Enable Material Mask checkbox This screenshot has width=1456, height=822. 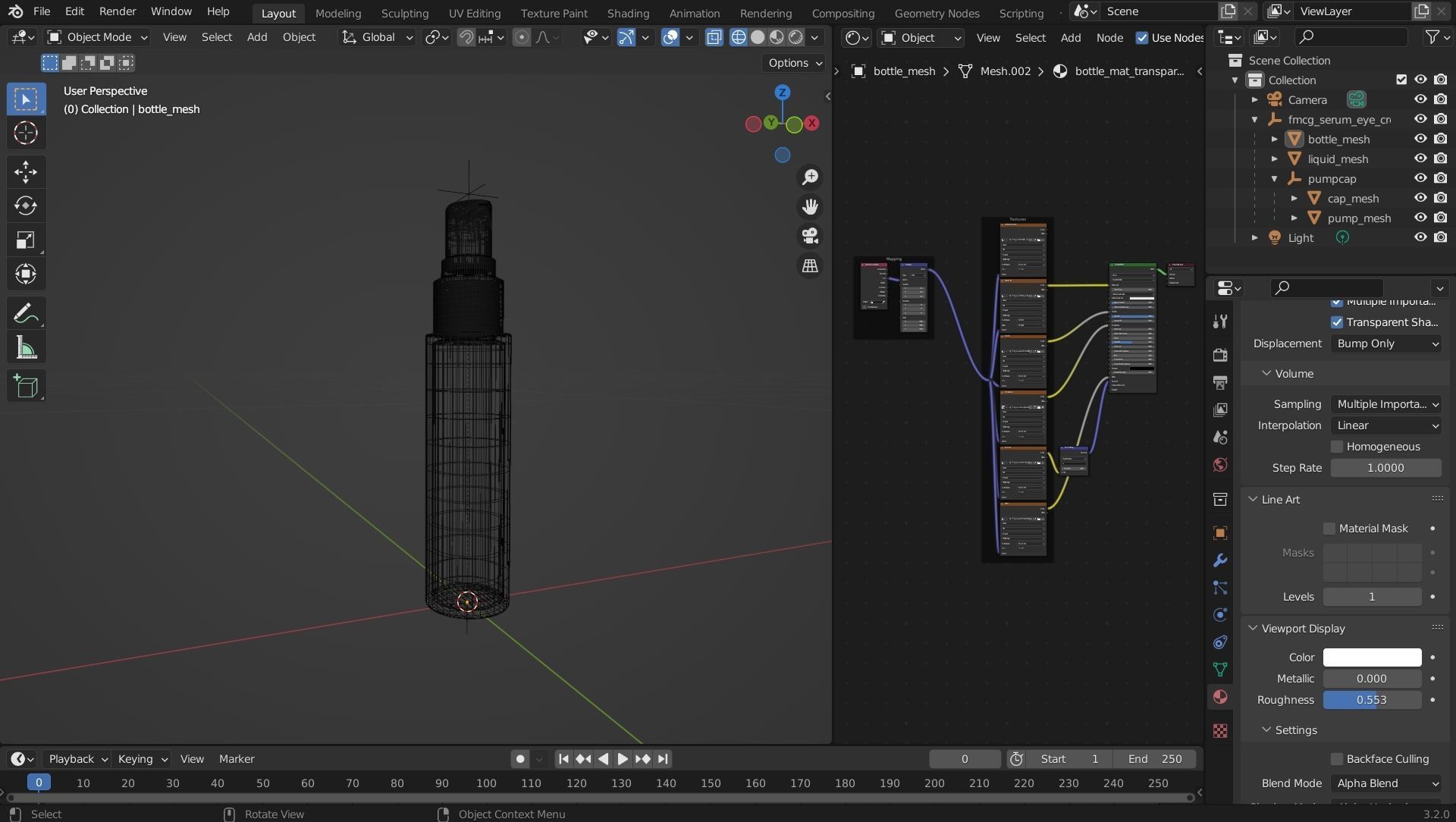click(1329, 529)
